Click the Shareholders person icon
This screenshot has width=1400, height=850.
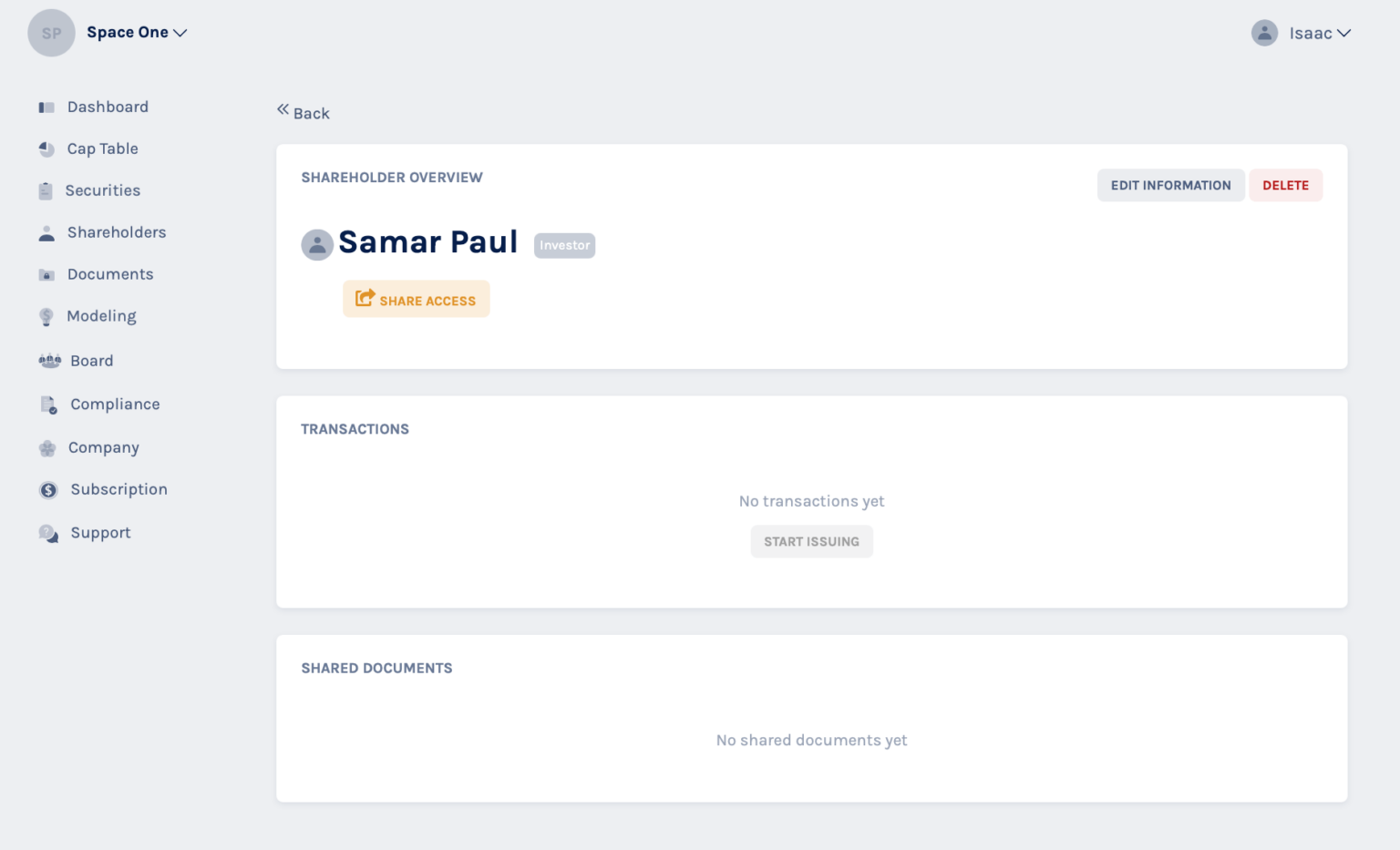click(x=46, y=233)
